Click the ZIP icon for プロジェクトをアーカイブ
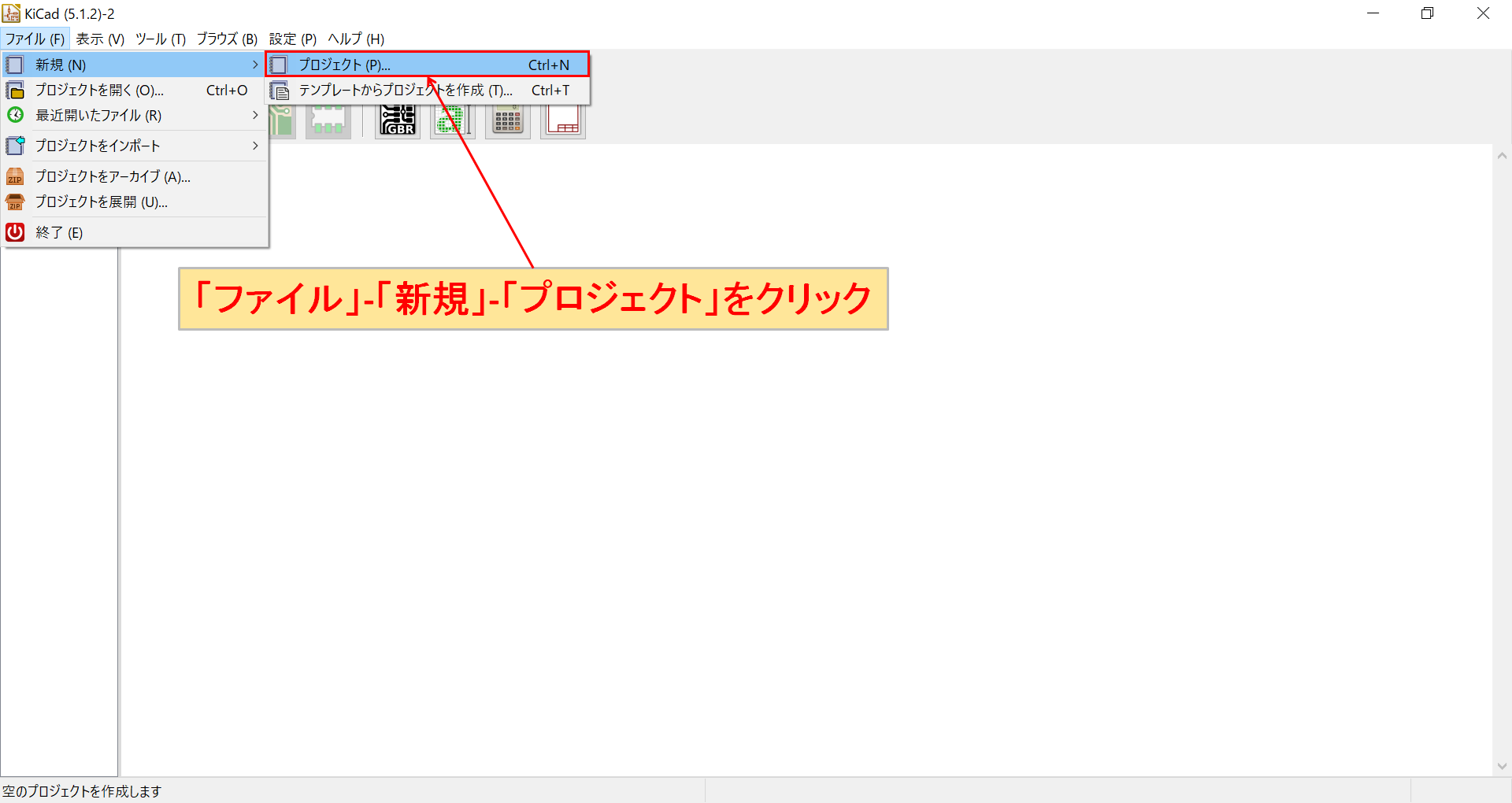The width and height of the screenshot is (1512, 803). pos(16,176)
